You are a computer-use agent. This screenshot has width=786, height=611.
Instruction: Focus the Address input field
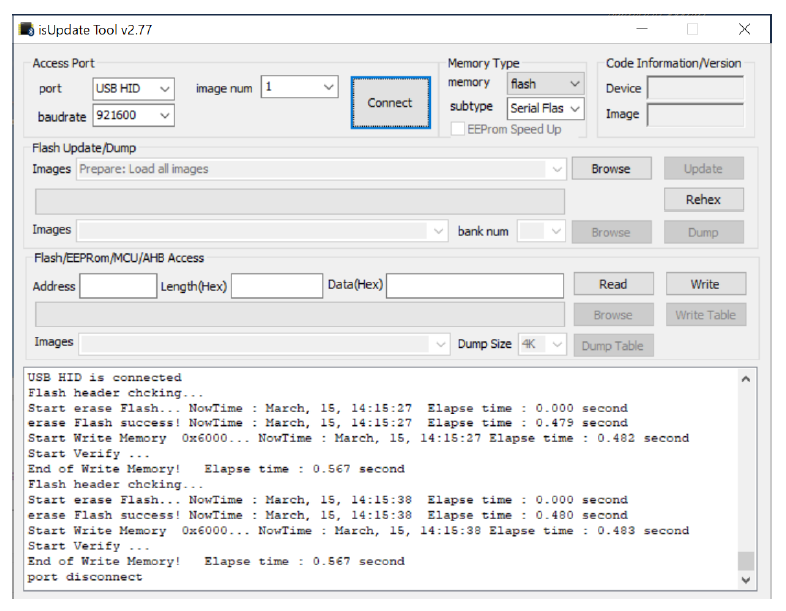click(118, 286)
